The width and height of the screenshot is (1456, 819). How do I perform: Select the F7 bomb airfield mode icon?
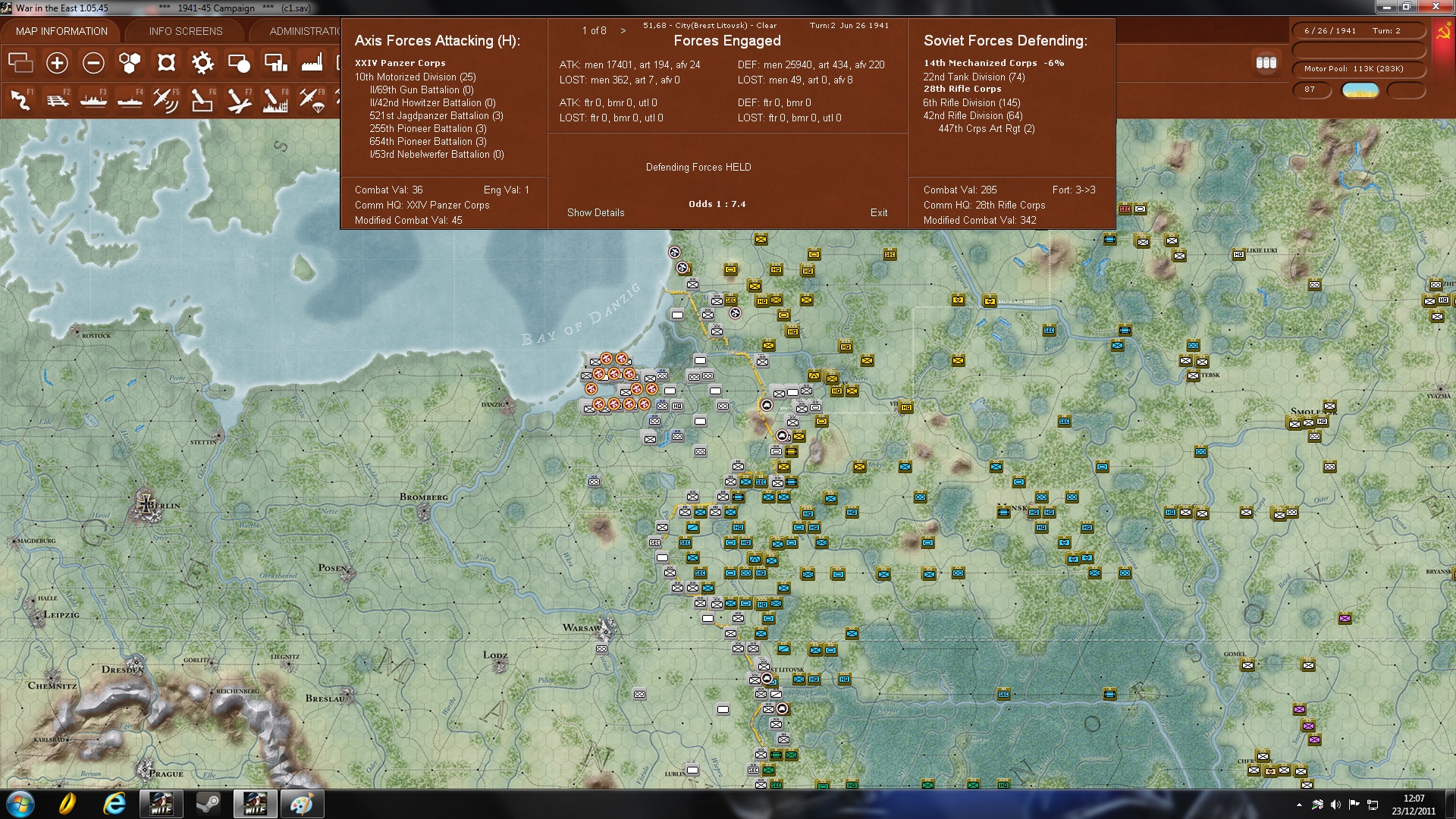coord(239,99)
